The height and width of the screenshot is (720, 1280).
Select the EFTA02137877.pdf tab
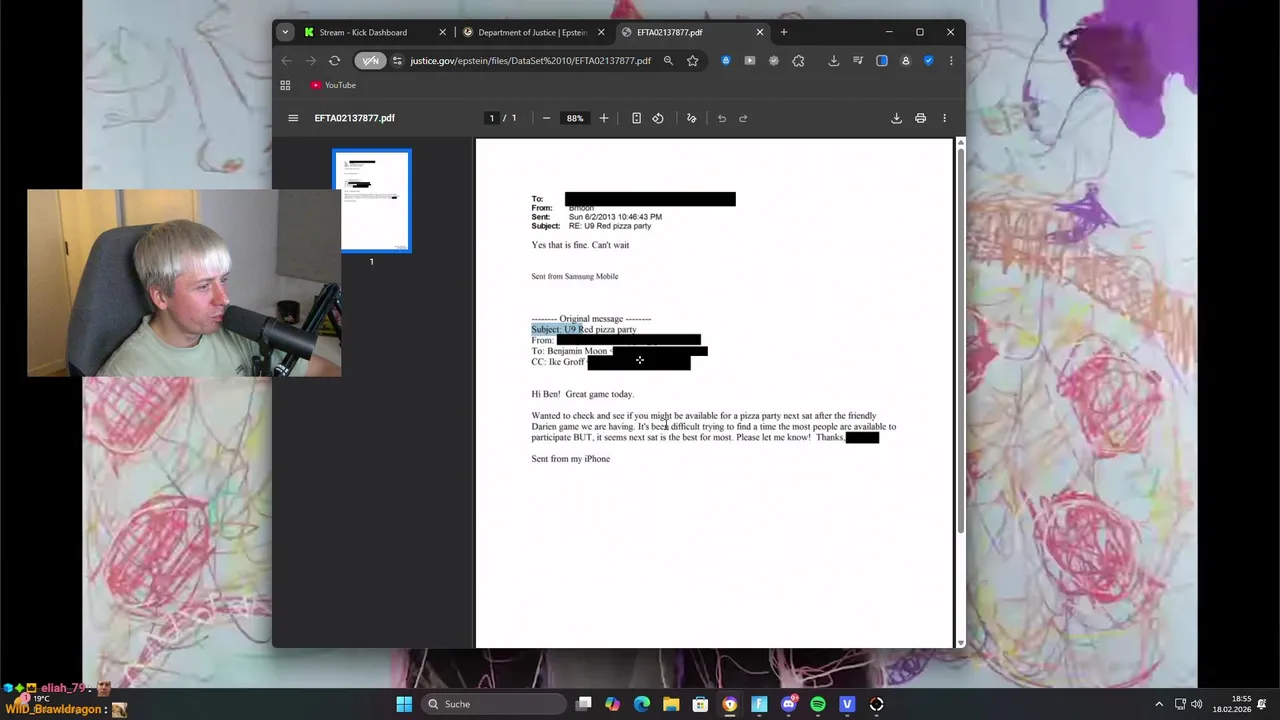tap(692, 32)
